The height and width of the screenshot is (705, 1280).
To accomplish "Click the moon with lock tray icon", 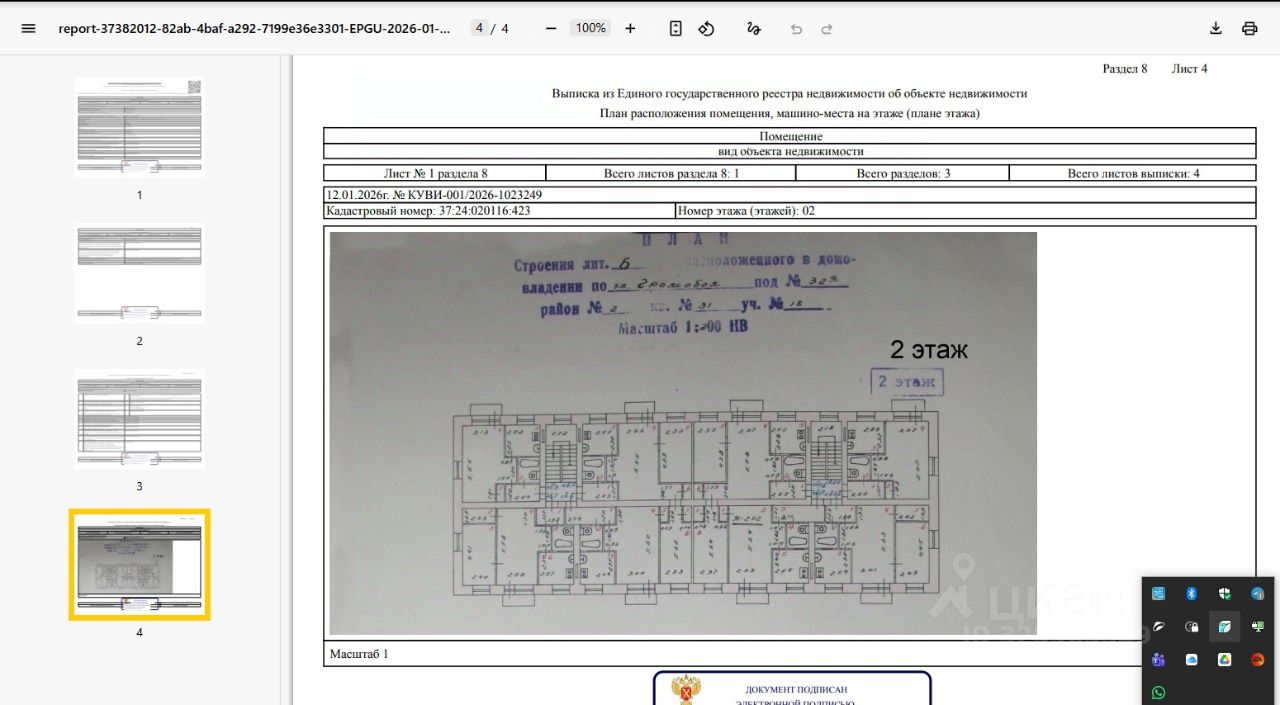I will click(1192, 627).
